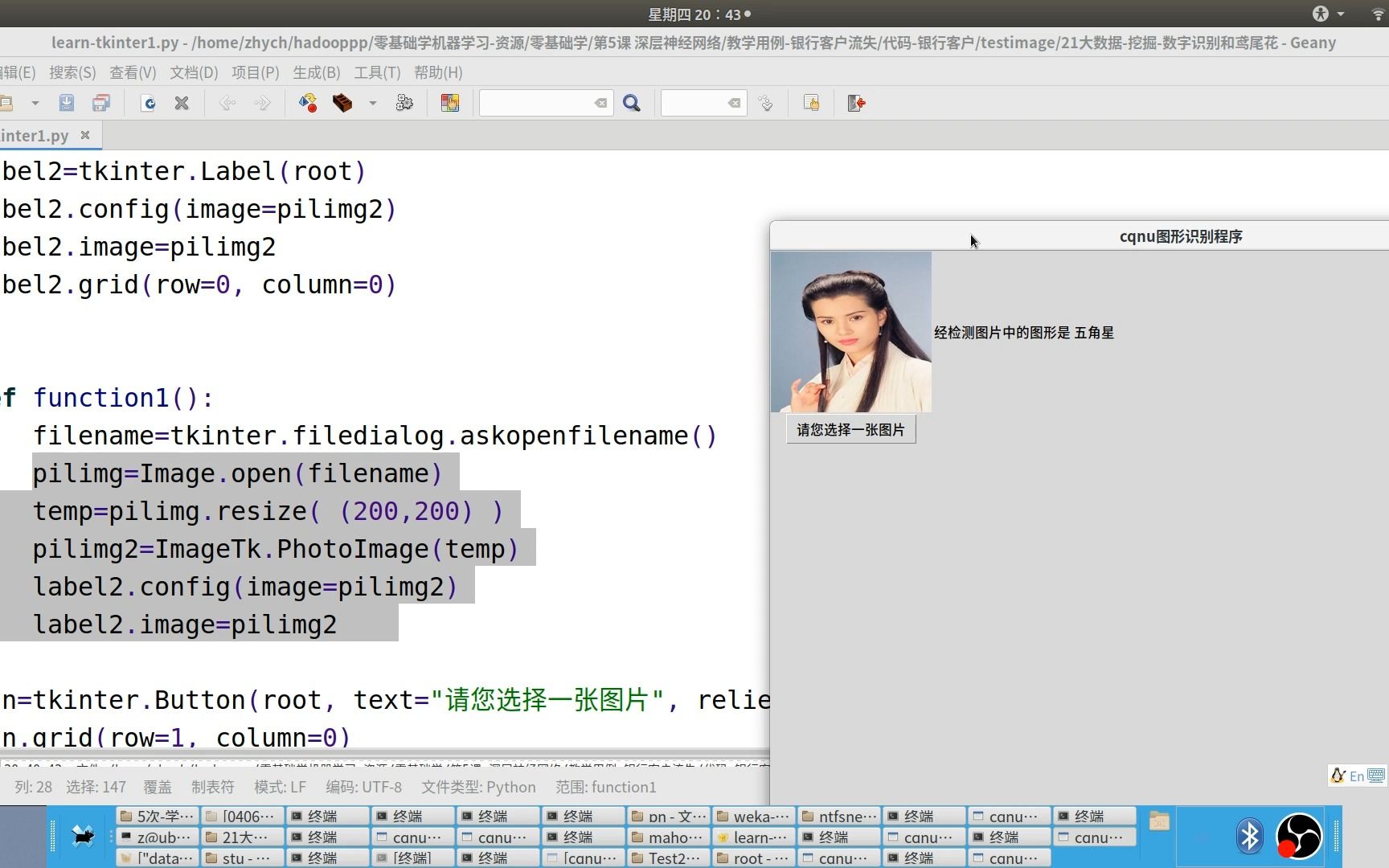Start a search with the magnifier icon
Image resolution: width=1389 pixels, height=868 pixels.
tap(632, 103)
